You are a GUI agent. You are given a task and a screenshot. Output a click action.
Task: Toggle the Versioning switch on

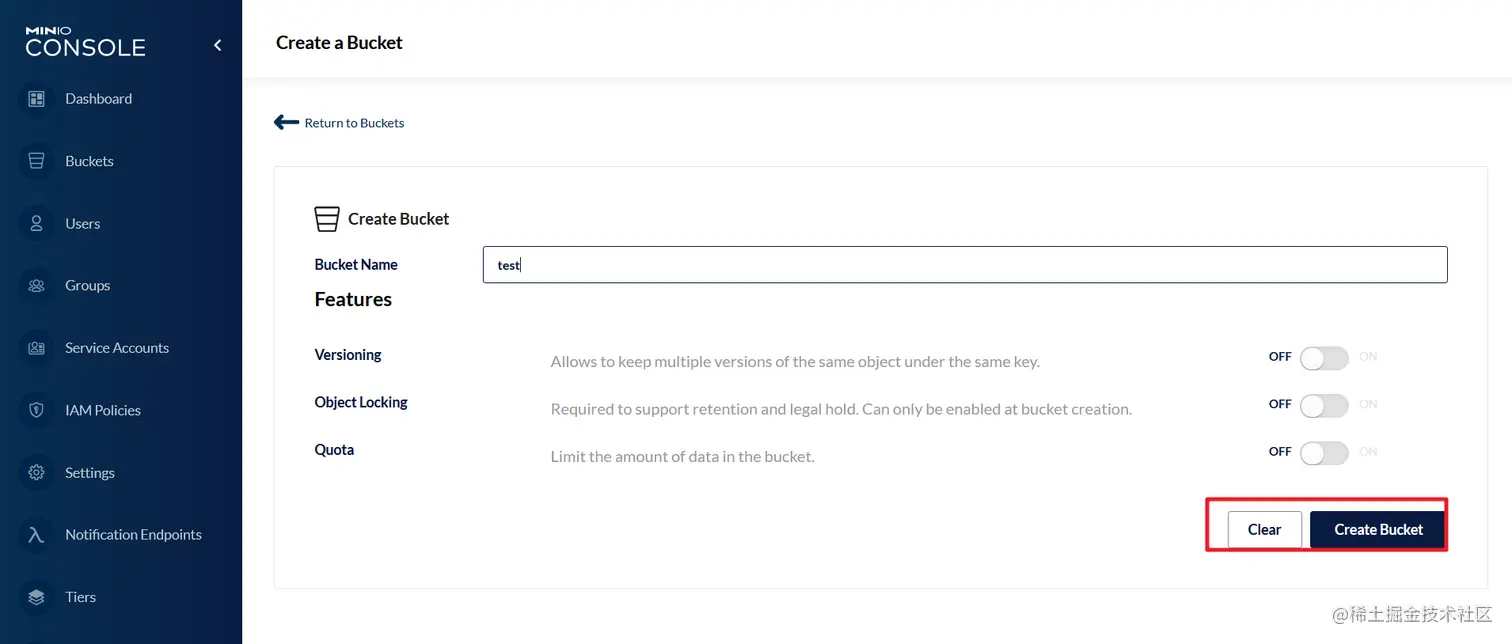(x=1324, y=357)
